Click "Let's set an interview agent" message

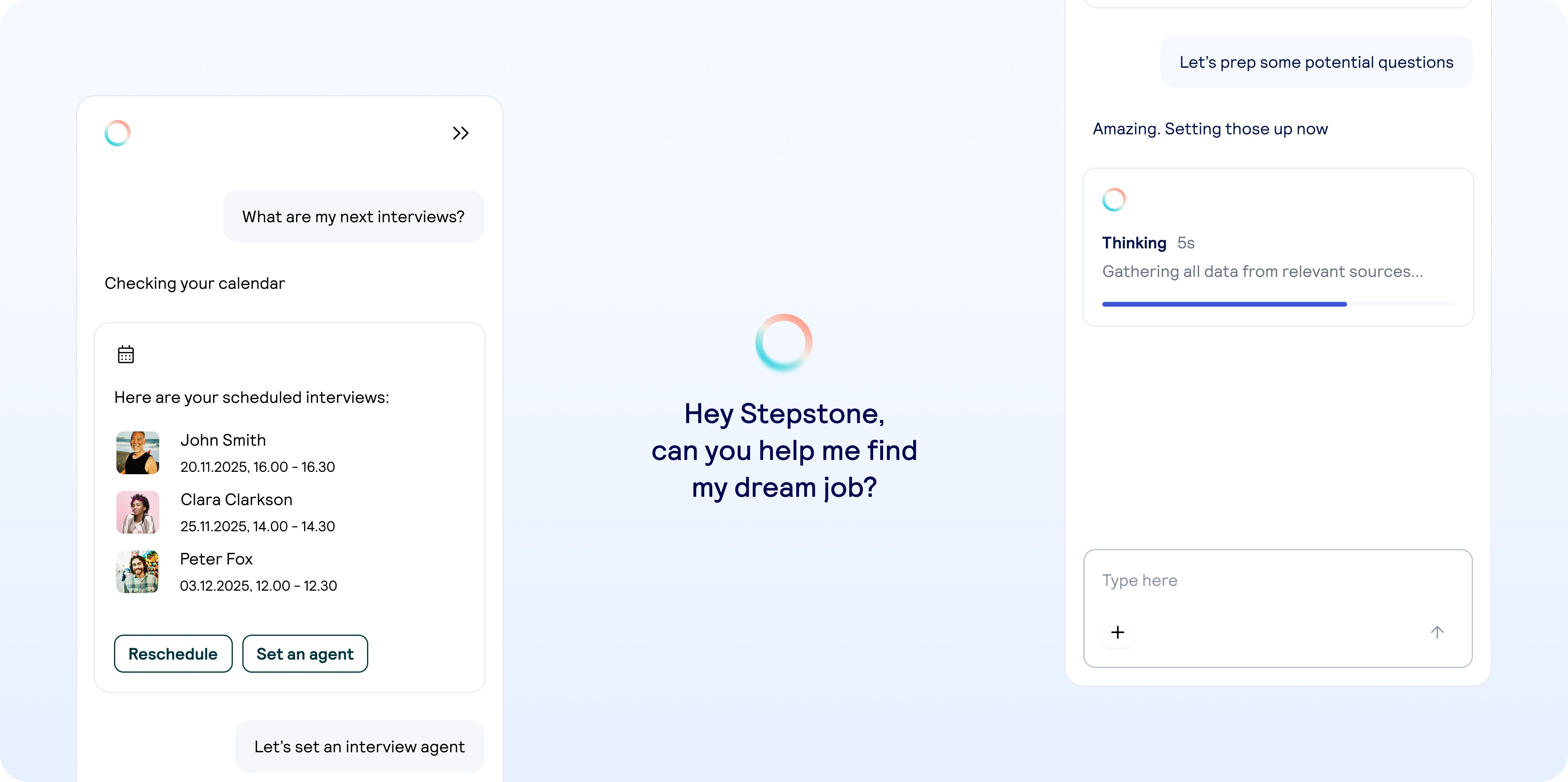[x=360, y=747]
